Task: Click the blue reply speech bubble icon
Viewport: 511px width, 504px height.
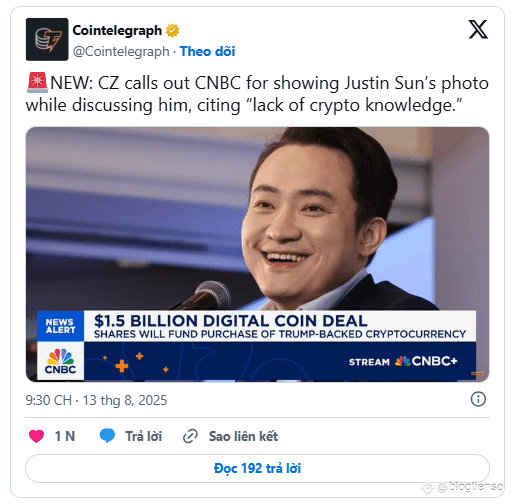Action: [107, 436]
